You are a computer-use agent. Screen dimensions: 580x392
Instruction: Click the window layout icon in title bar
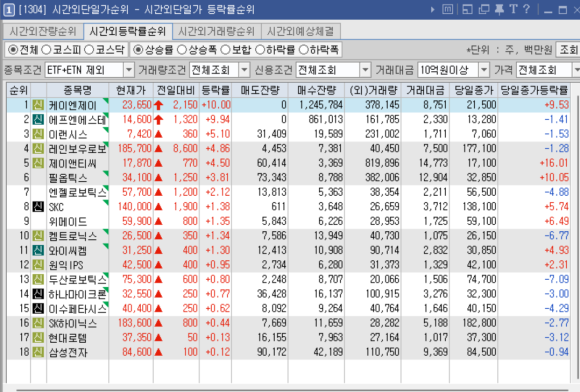(x=468, y=9)
